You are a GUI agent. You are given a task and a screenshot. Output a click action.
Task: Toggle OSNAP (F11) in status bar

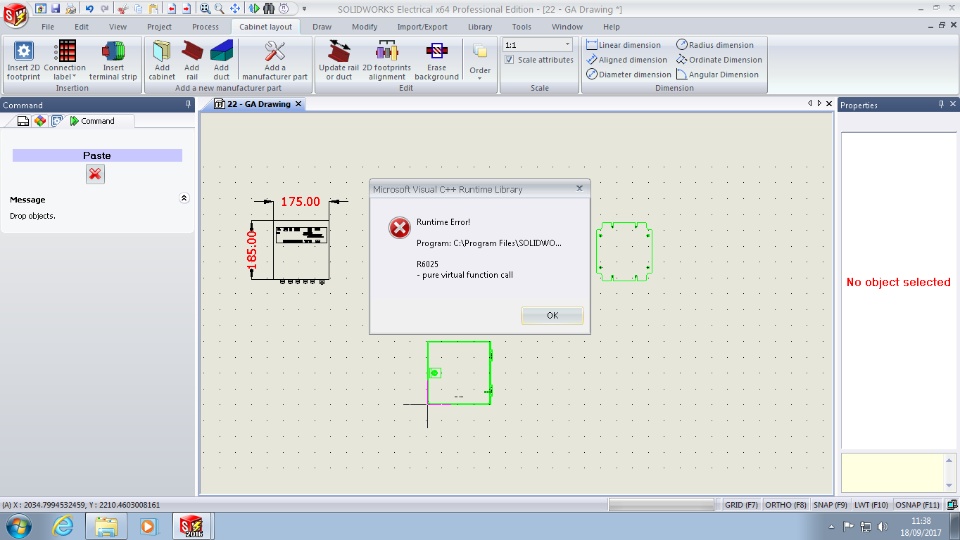point(917,504)
